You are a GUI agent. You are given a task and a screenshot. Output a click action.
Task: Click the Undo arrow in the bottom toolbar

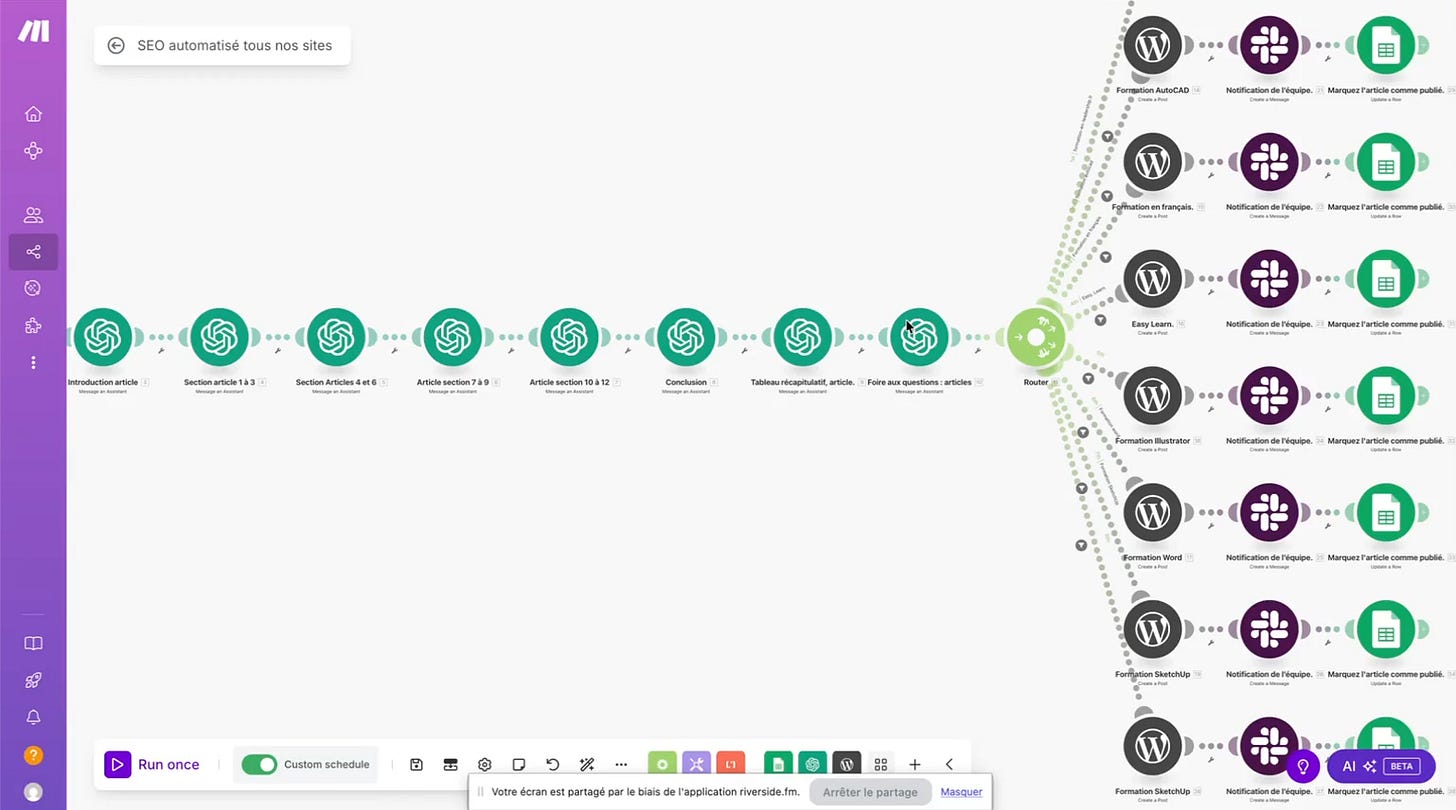click(x=553, y=764)
